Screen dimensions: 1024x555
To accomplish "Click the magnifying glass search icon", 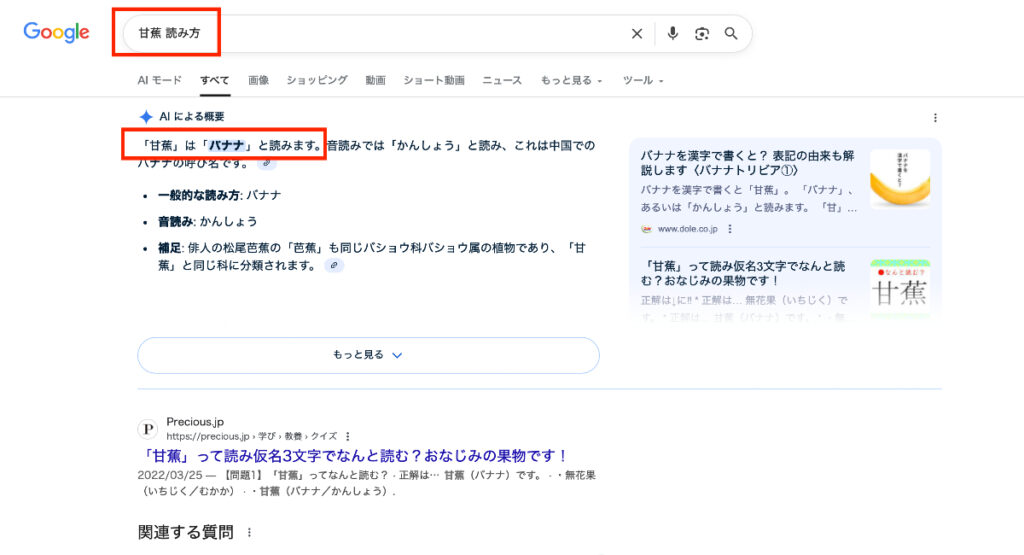I will (x=731, y=33).
